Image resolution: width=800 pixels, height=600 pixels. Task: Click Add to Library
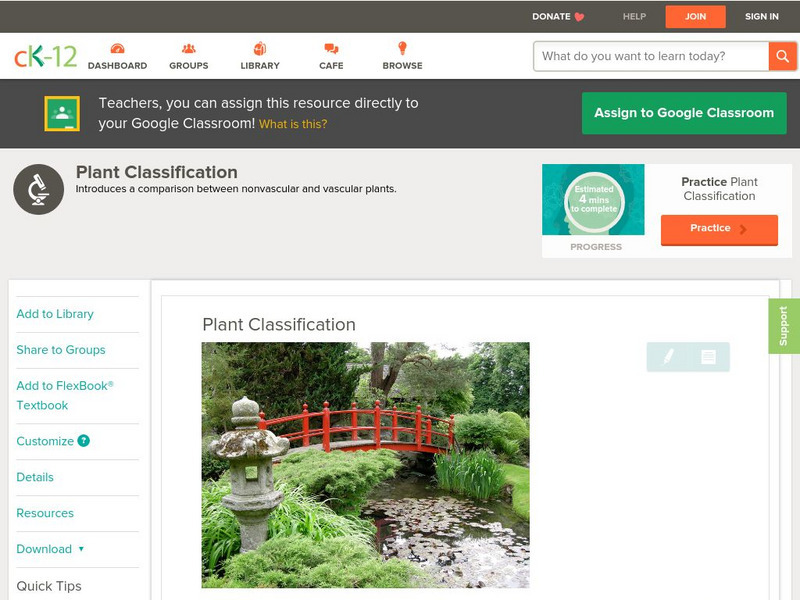55,314
